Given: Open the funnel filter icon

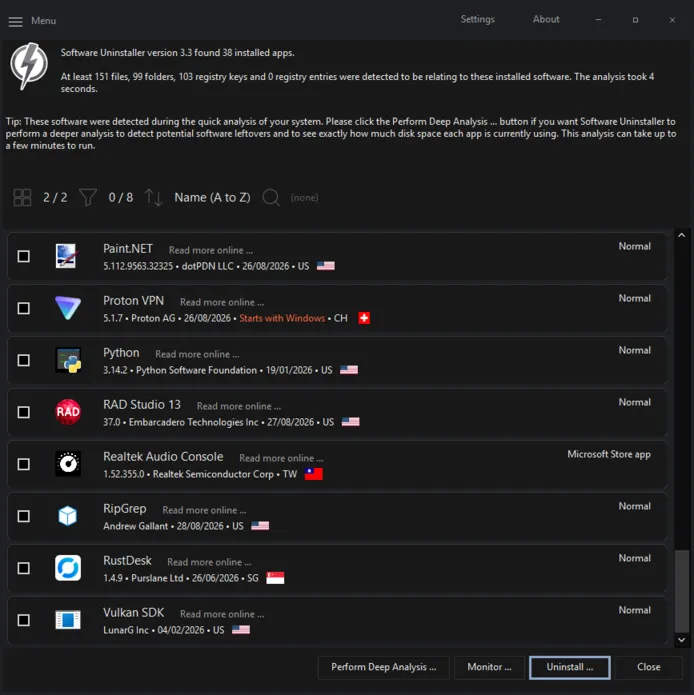Looking at the screenshot, I should (x=88, y=198).
